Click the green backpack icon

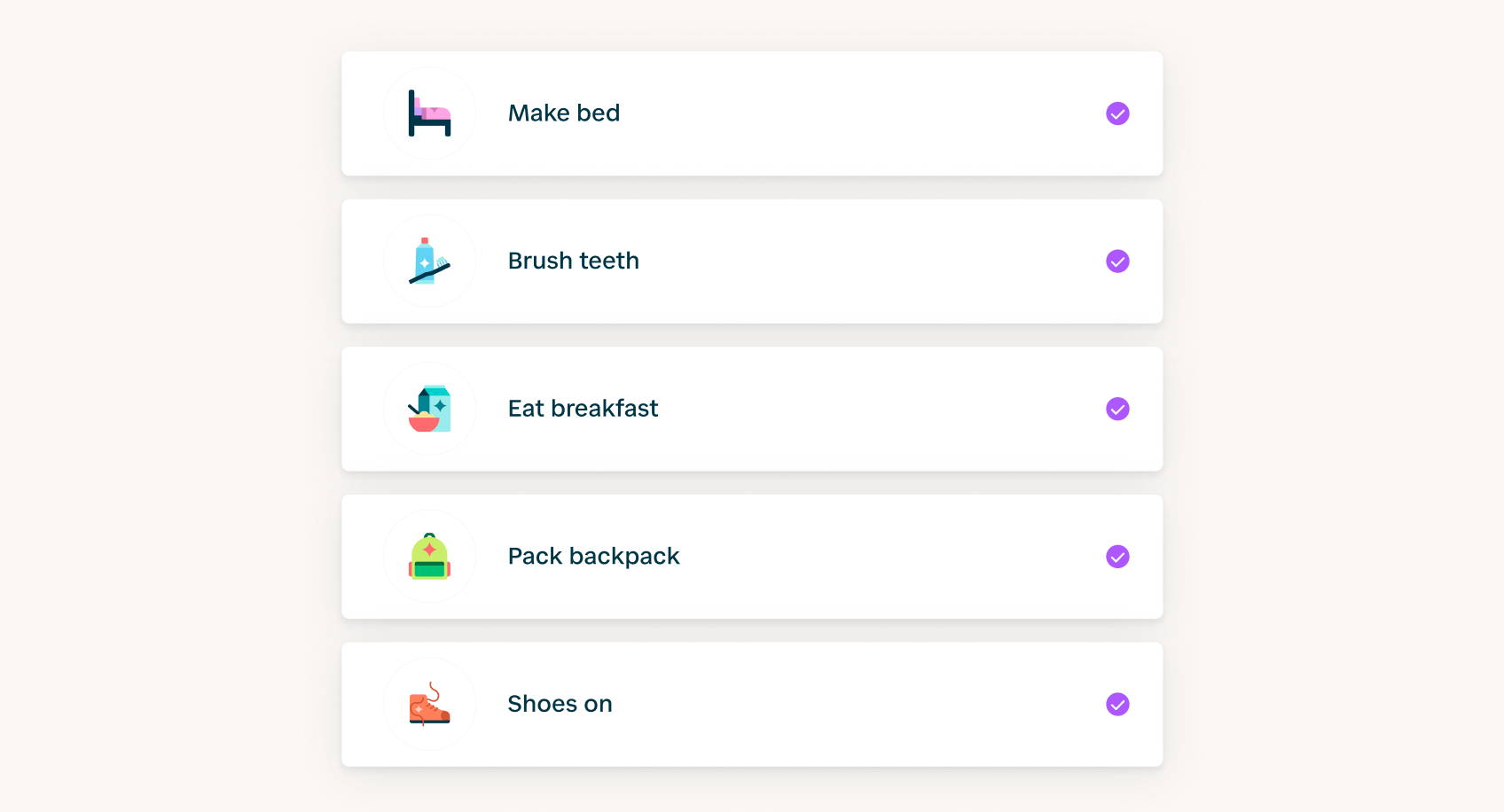tap(429, 557)
